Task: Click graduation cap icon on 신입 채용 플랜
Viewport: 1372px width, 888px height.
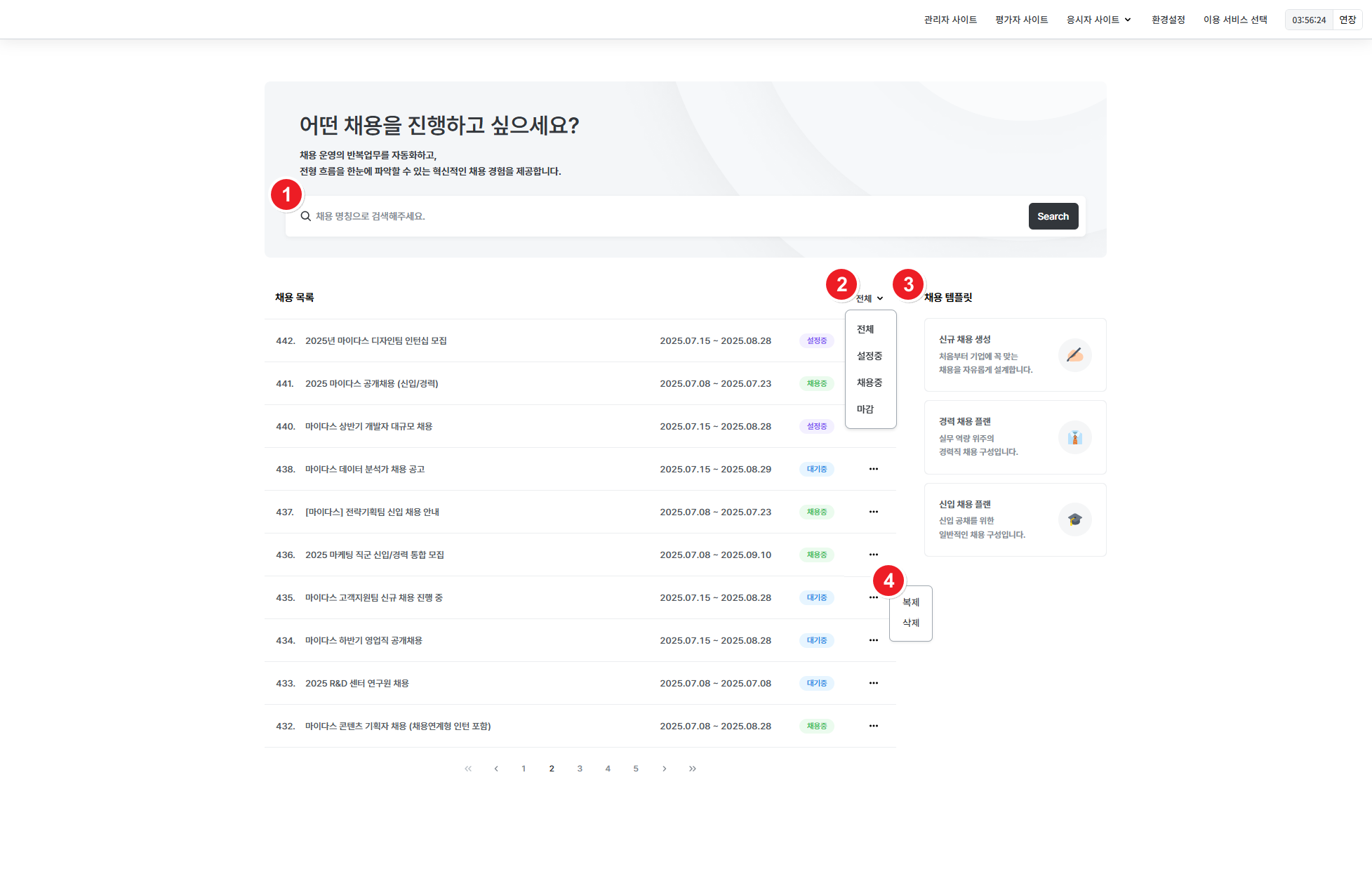Action: [1074, 519]
